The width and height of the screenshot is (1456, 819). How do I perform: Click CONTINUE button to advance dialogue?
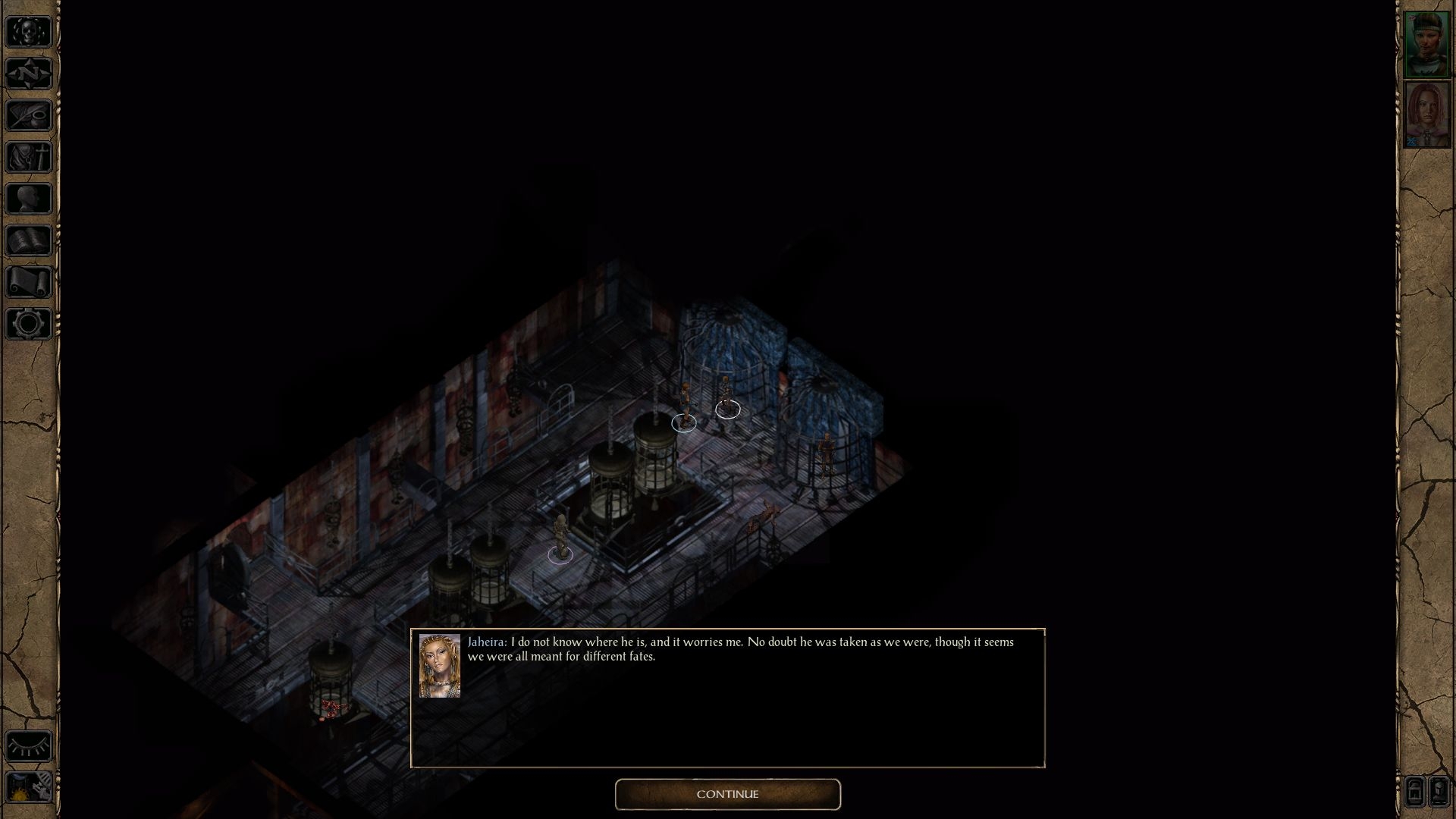[727, 793]
